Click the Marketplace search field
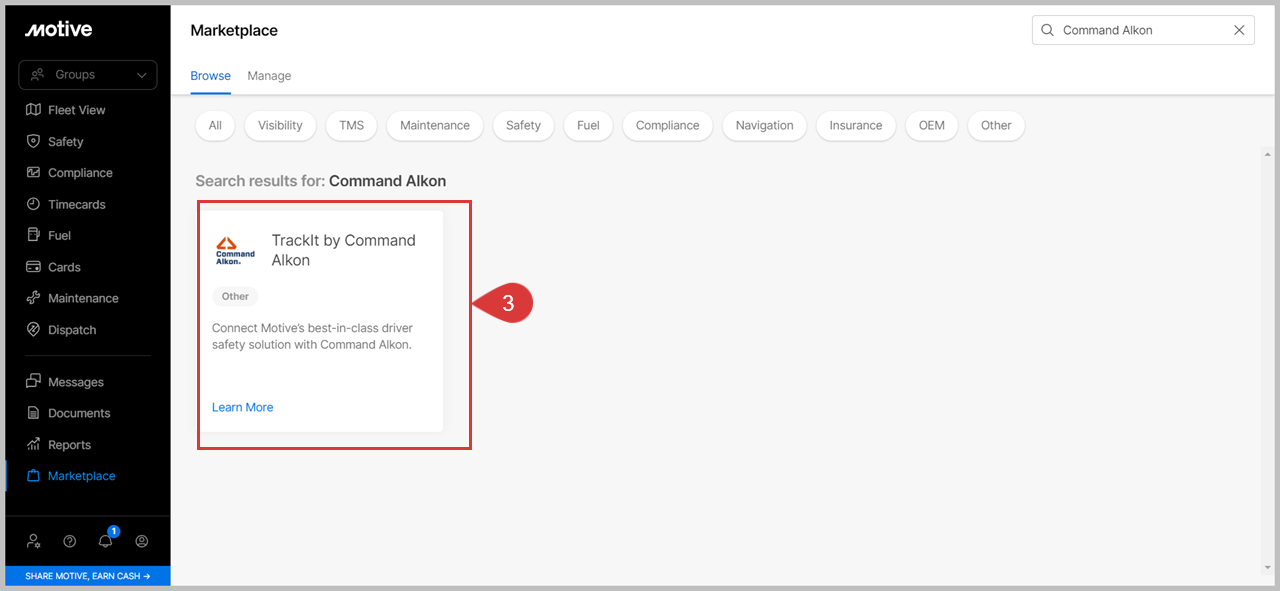 (1143, 30)
